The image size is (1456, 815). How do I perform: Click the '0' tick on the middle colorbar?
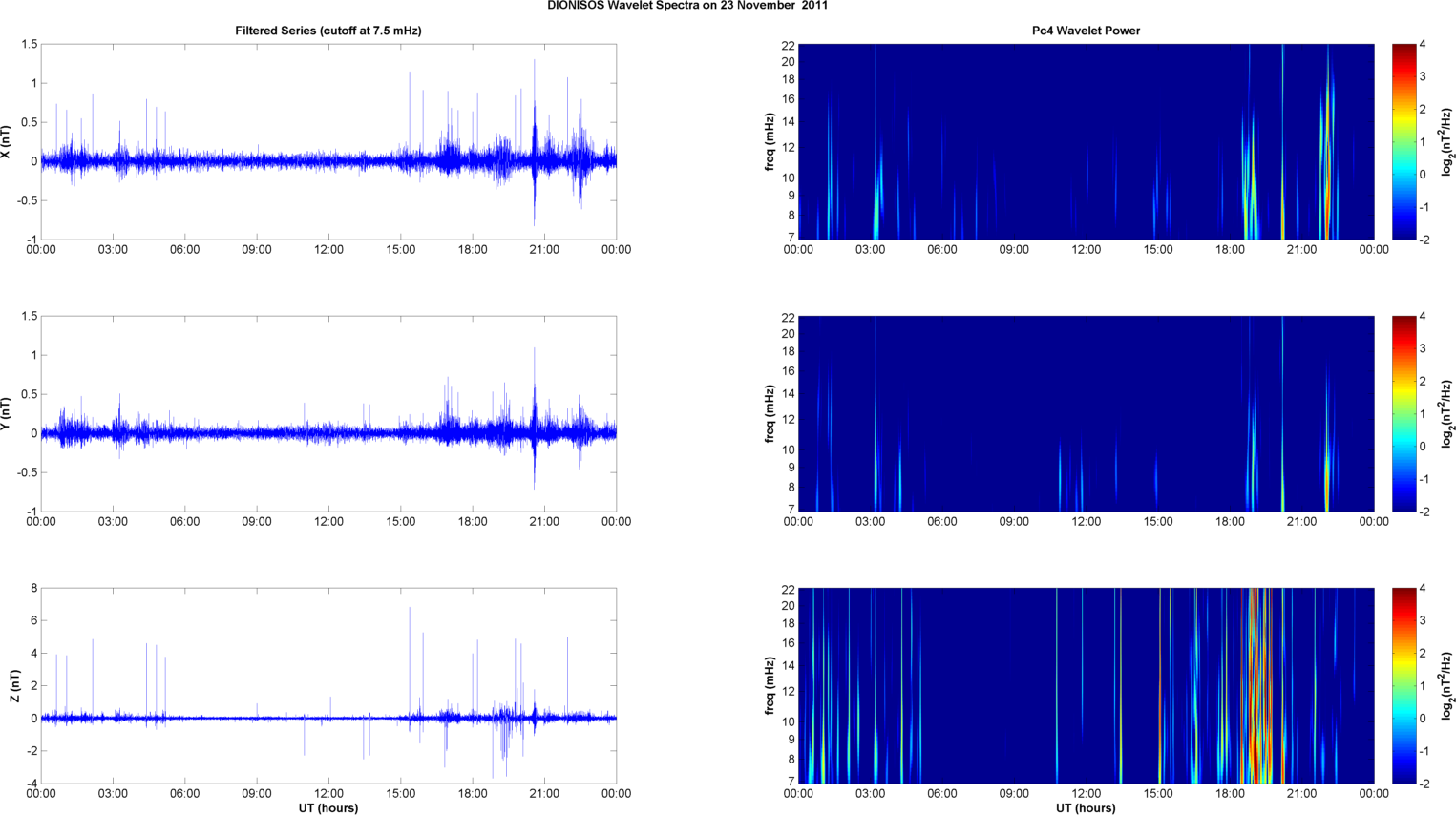(1424, 447)
